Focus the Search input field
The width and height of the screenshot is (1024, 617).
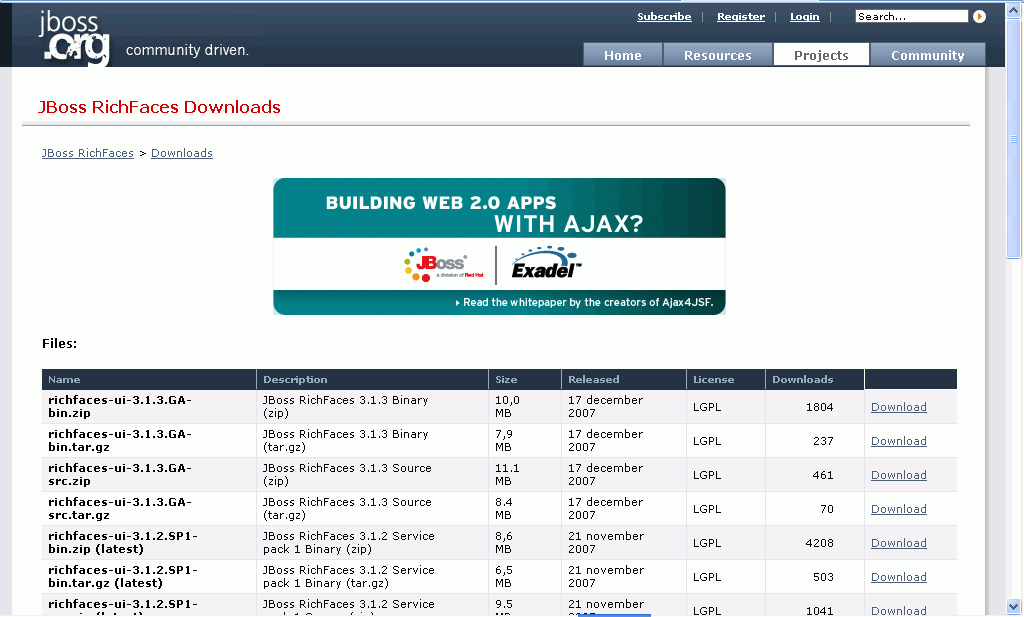tap(912, 16)
